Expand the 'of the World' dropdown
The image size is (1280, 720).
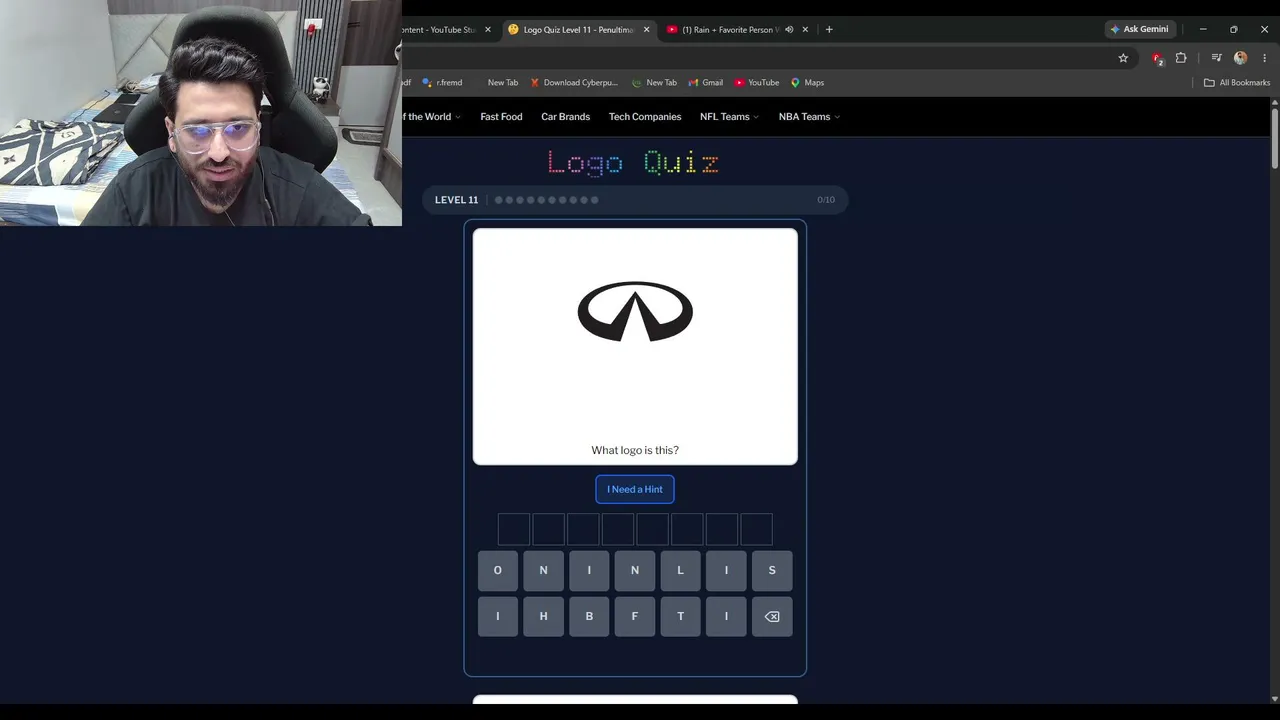tap(432, 117)
